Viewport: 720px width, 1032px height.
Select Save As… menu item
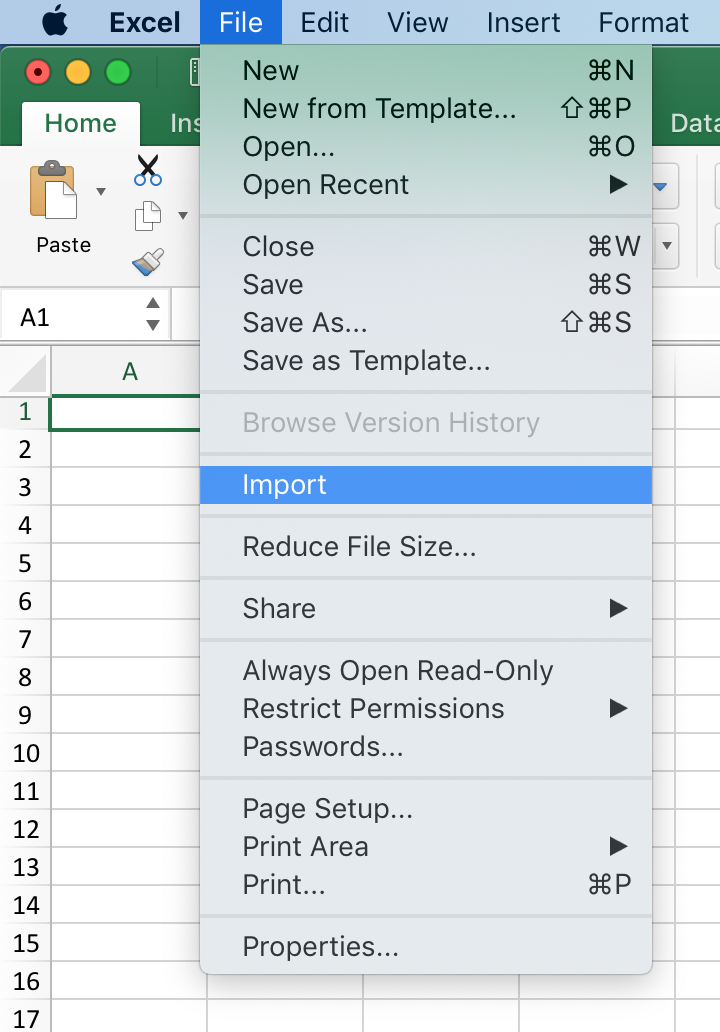[x=426, y=322]
